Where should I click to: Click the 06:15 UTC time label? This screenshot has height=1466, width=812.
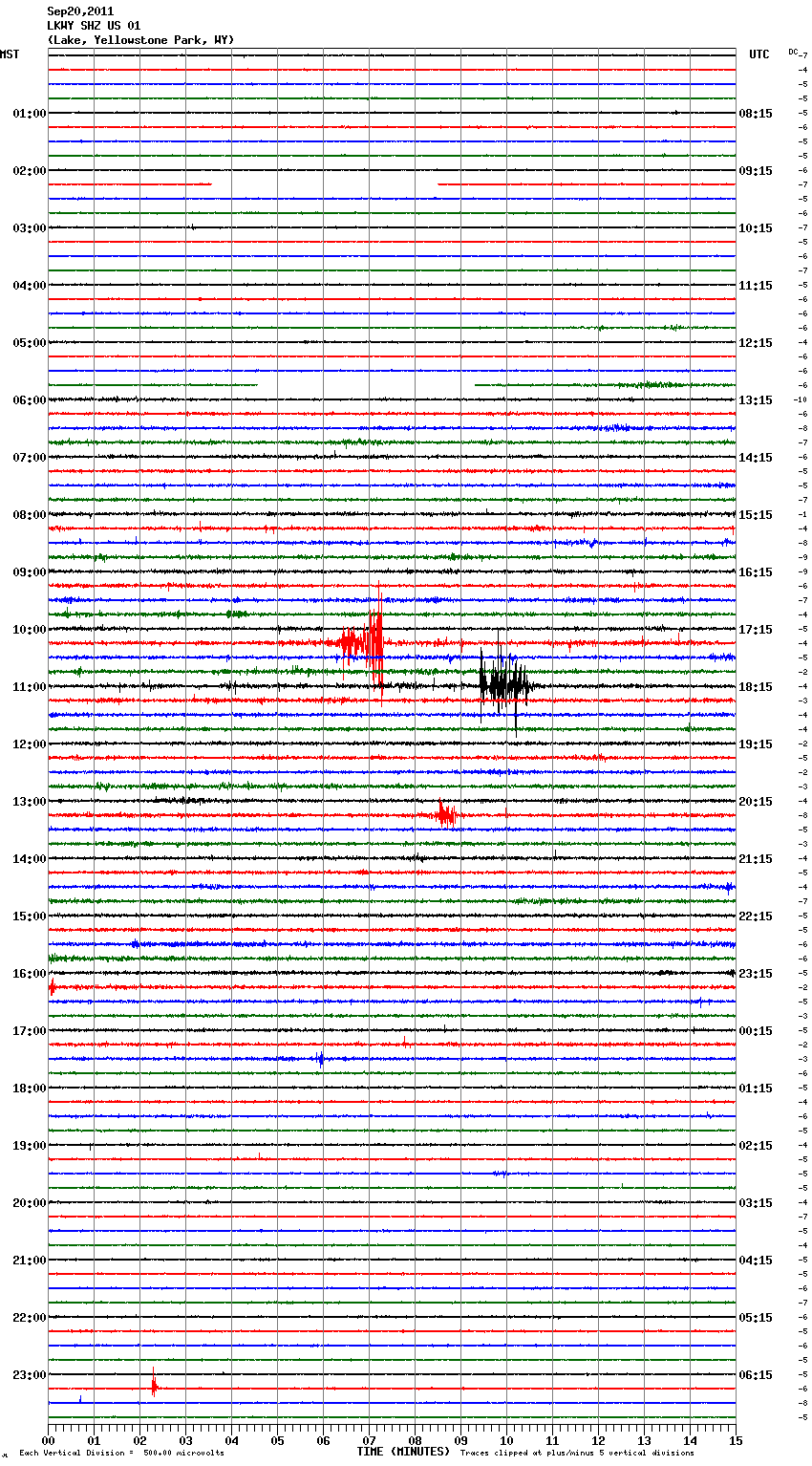click(x=756, y=1375)
